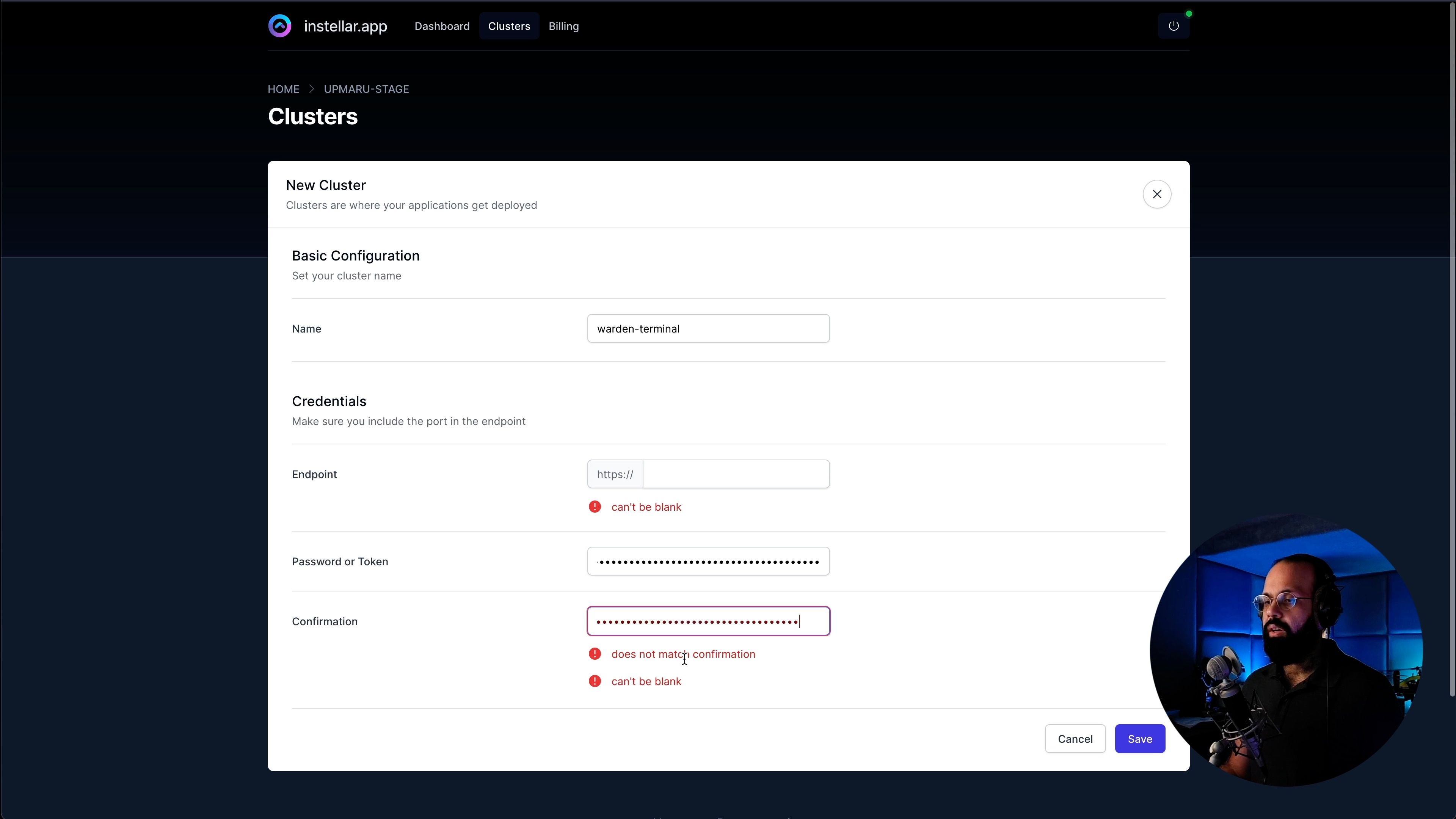This screenshot has width=1456, height=819.
Task: Click the instellar.app logo icon
Action: tap(279, 25)
